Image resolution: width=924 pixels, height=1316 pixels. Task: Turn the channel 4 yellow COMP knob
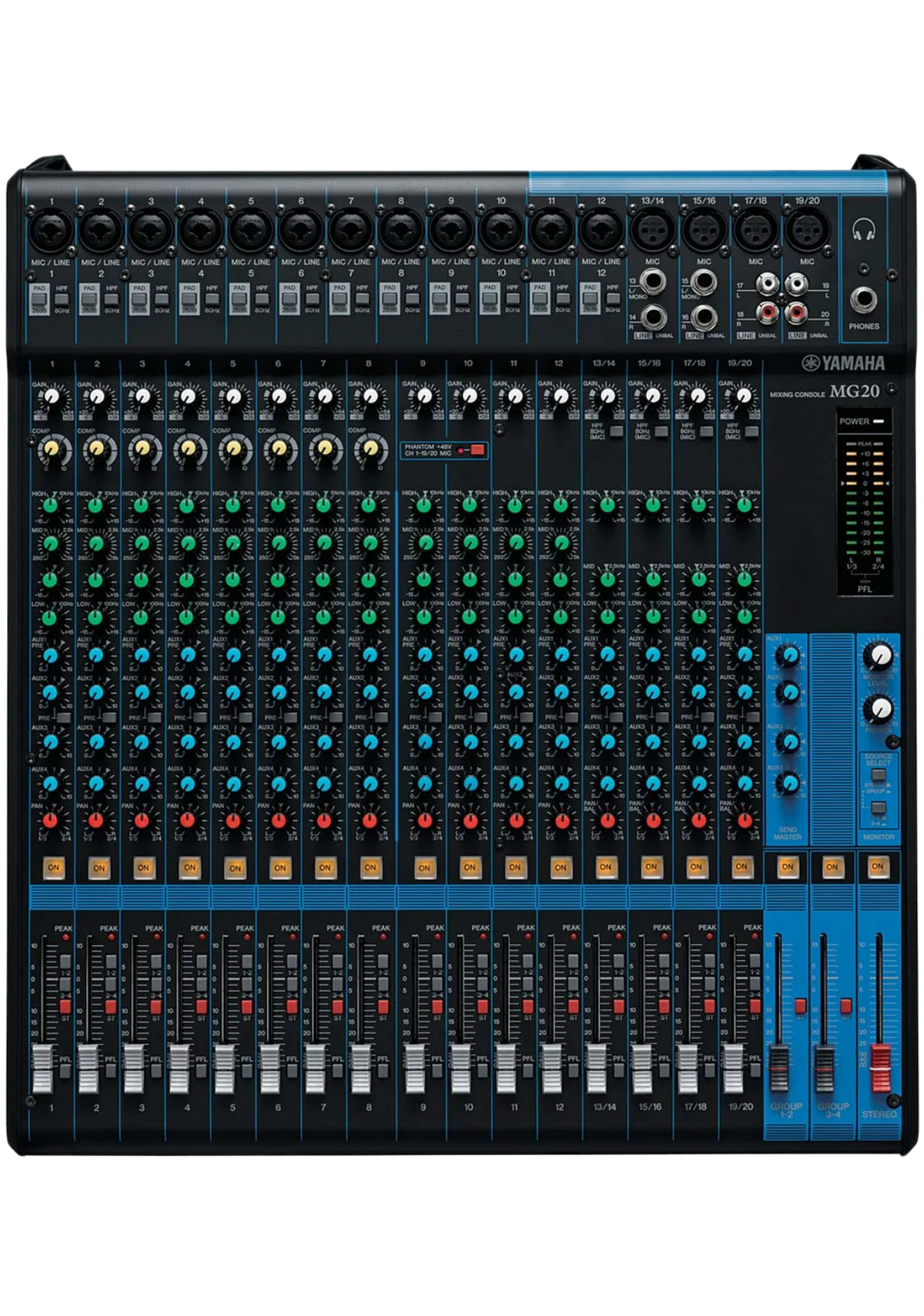187,447
